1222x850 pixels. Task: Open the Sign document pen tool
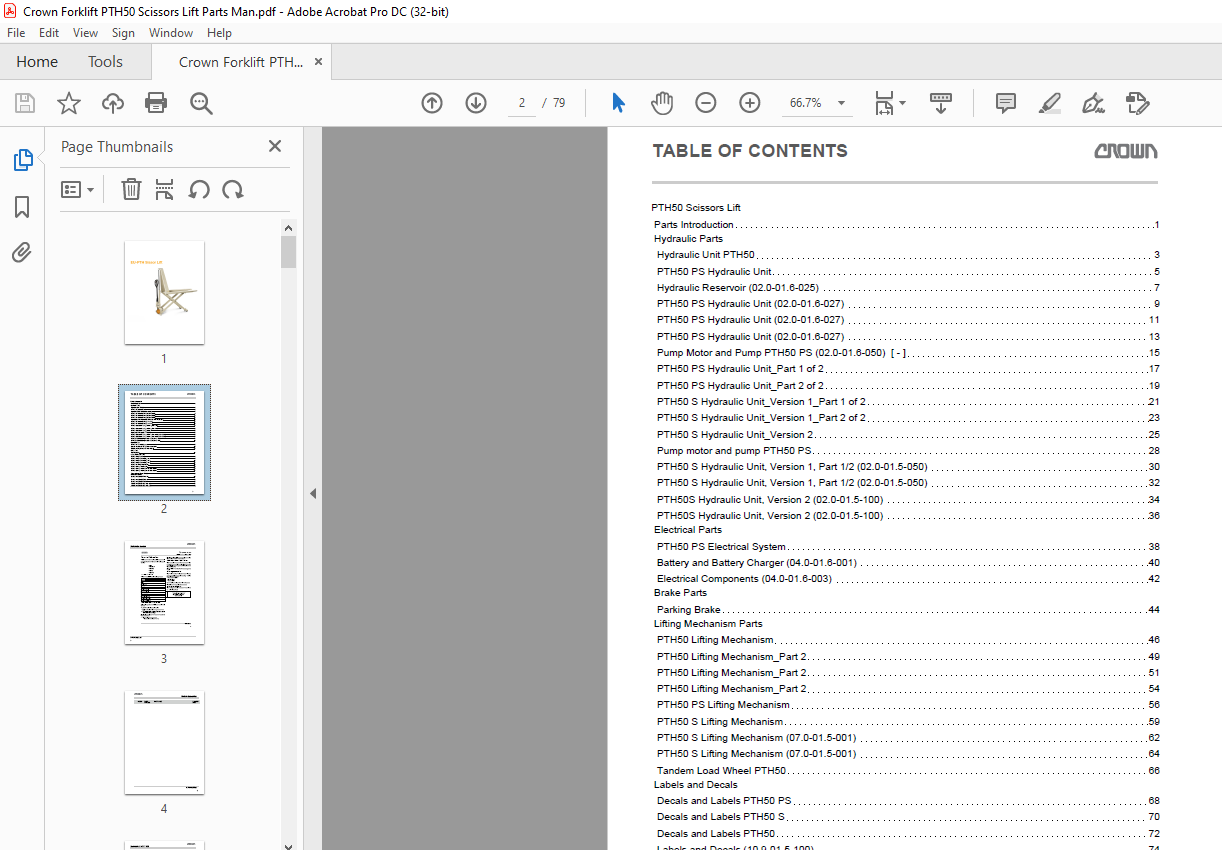[x=1093, y=103]
